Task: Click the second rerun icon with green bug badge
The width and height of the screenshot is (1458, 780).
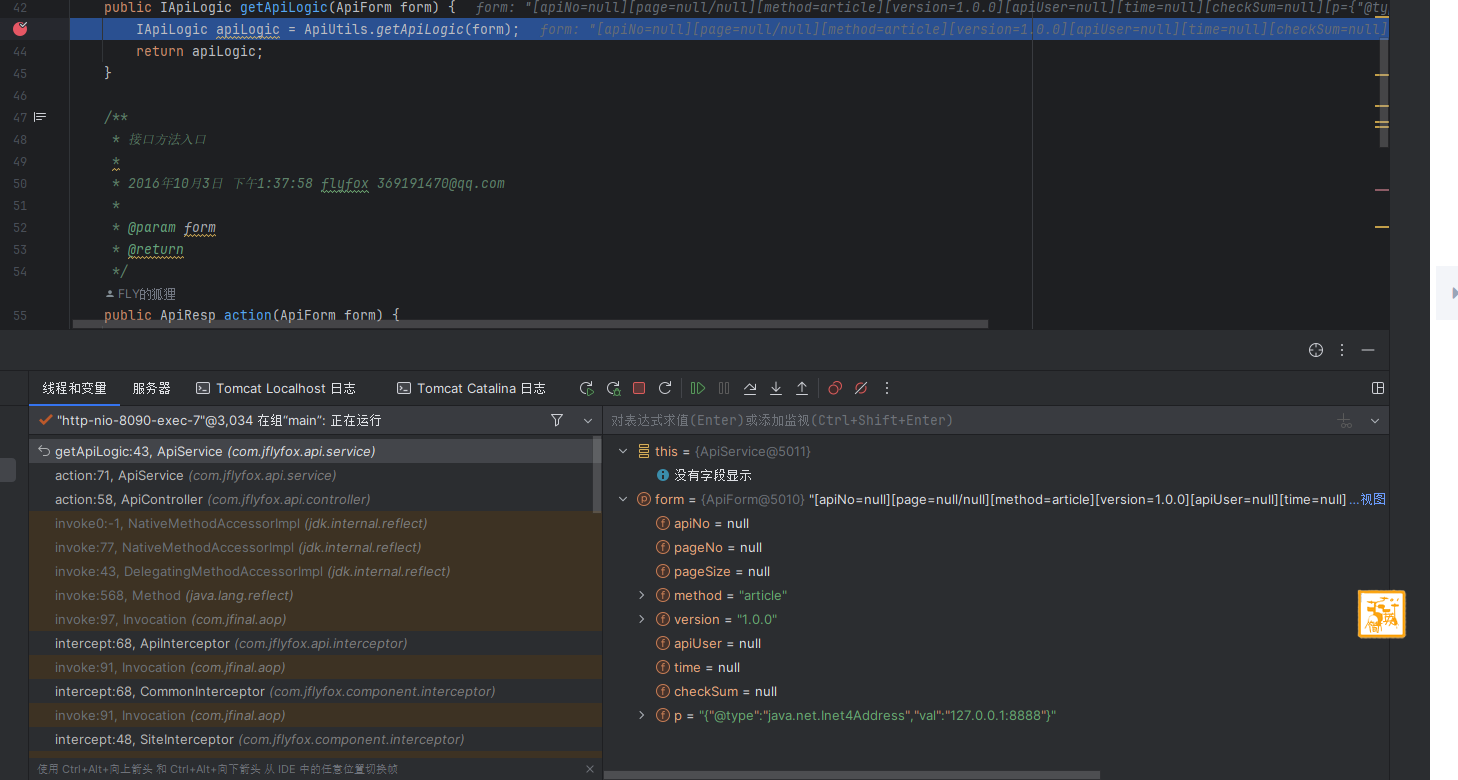Action: point(613,388)
